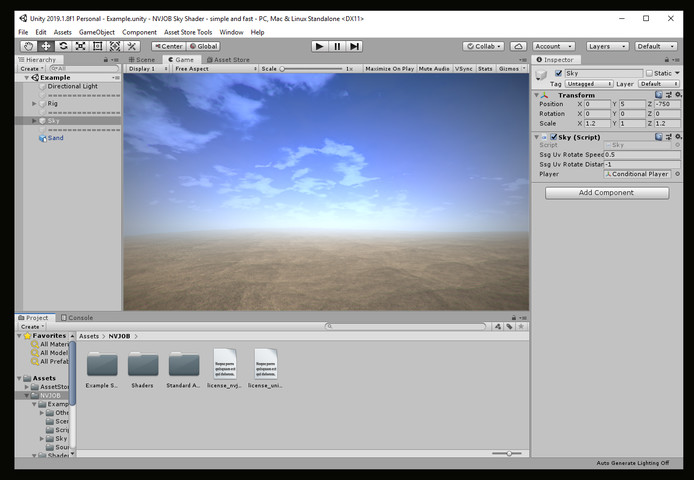Toggle Sky Script enabled checkbox

tap(553, 137)
